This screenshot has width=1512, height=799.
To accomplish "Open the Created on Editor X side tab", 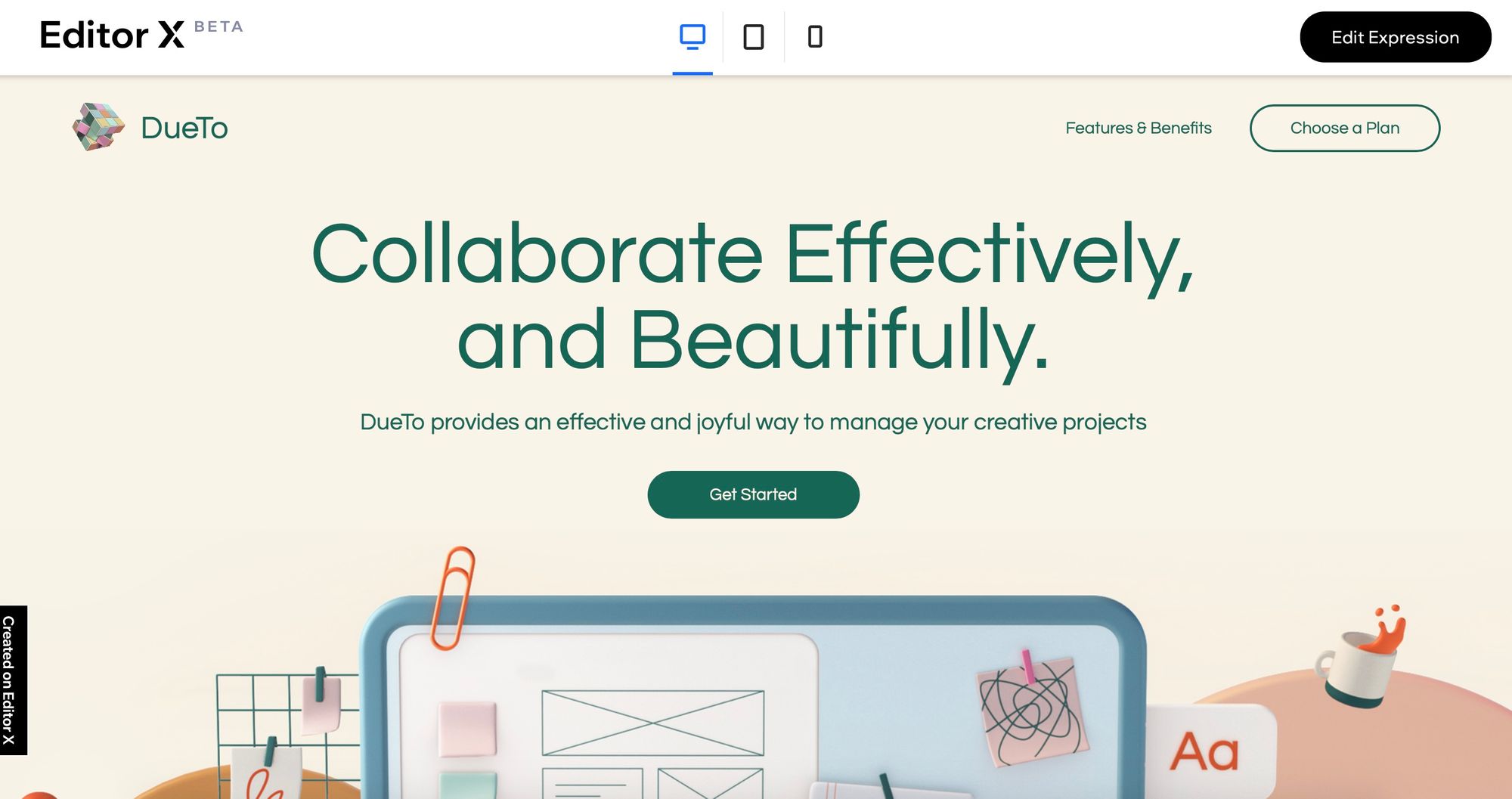I will (14, 680).
